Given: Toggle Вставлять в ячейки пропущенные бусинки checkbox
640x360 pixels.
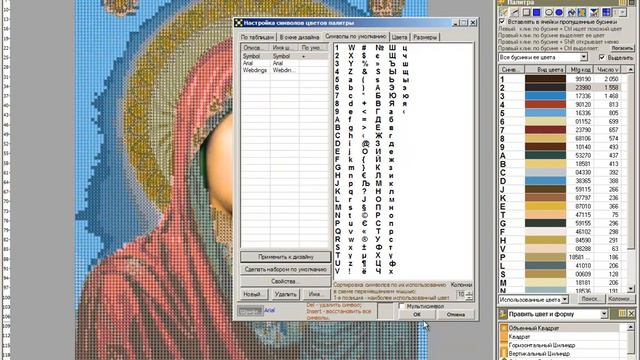Looking at the screenshot, I should [502, 22].
